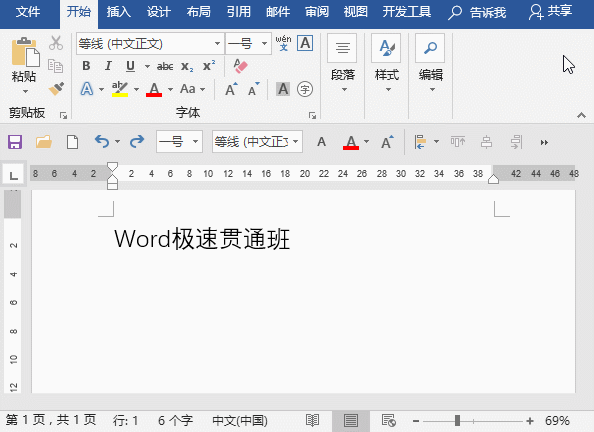Expand underline style dropdown arrow

147,67
